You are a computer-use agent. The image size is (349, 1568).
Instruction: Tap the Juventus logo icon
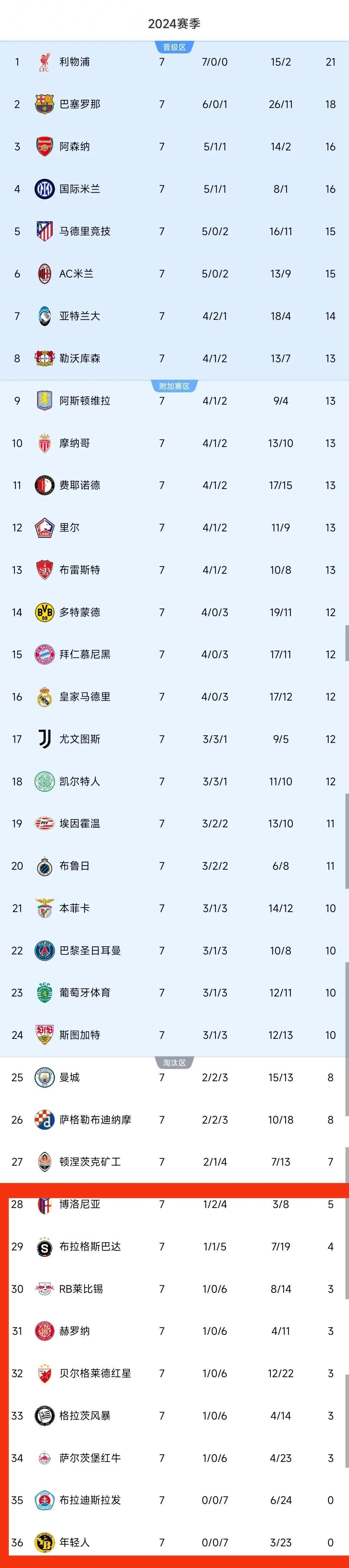[44, 739]
